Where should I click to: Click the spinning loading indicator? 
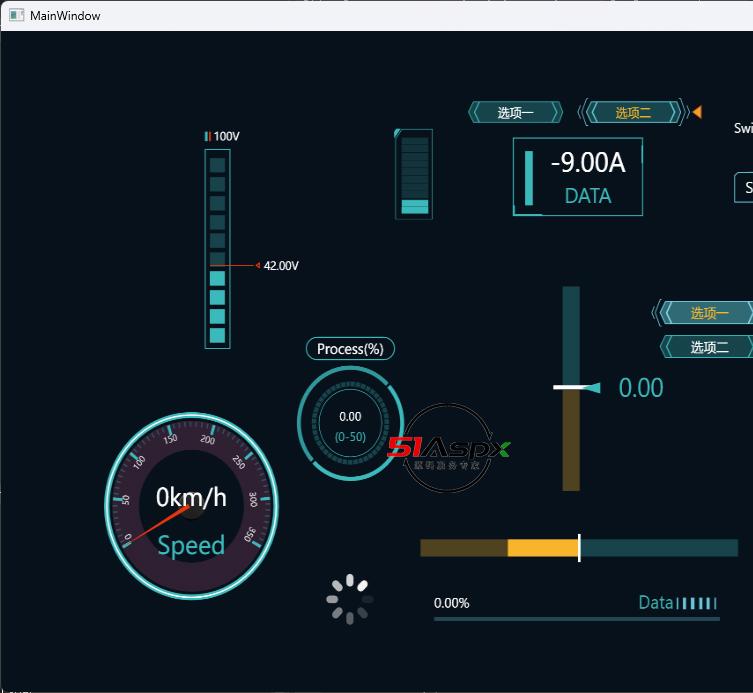(x=350, y=599)
